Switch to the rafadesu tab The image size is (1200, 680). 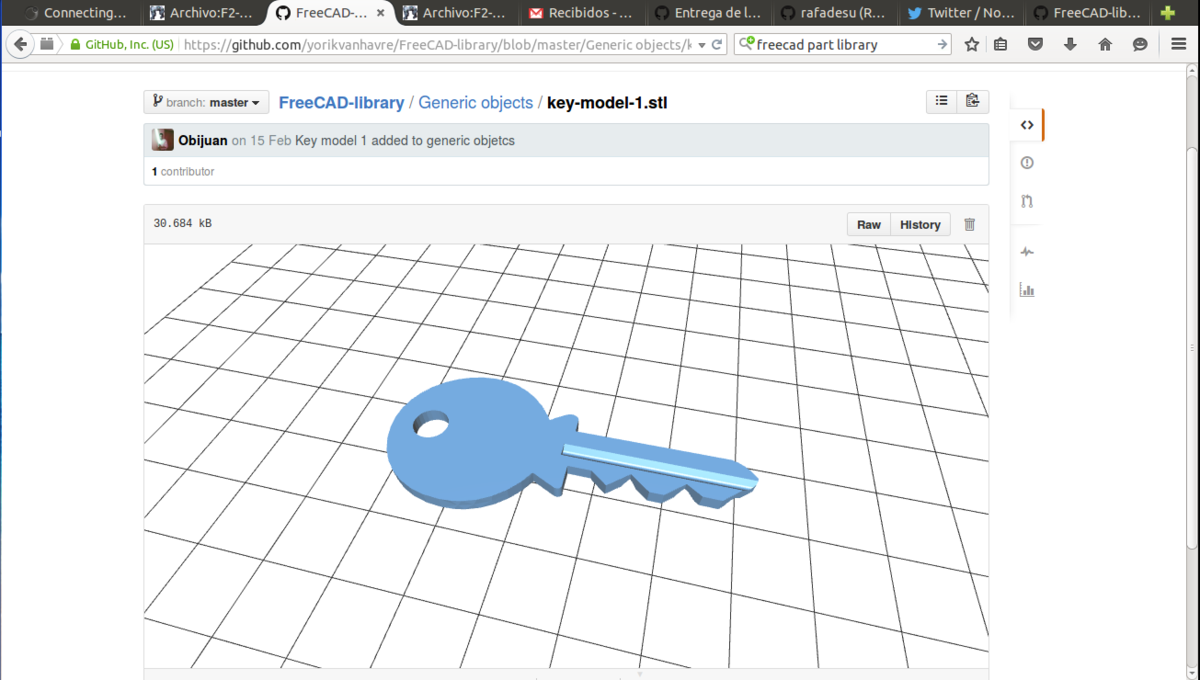[x=833, y=13]
